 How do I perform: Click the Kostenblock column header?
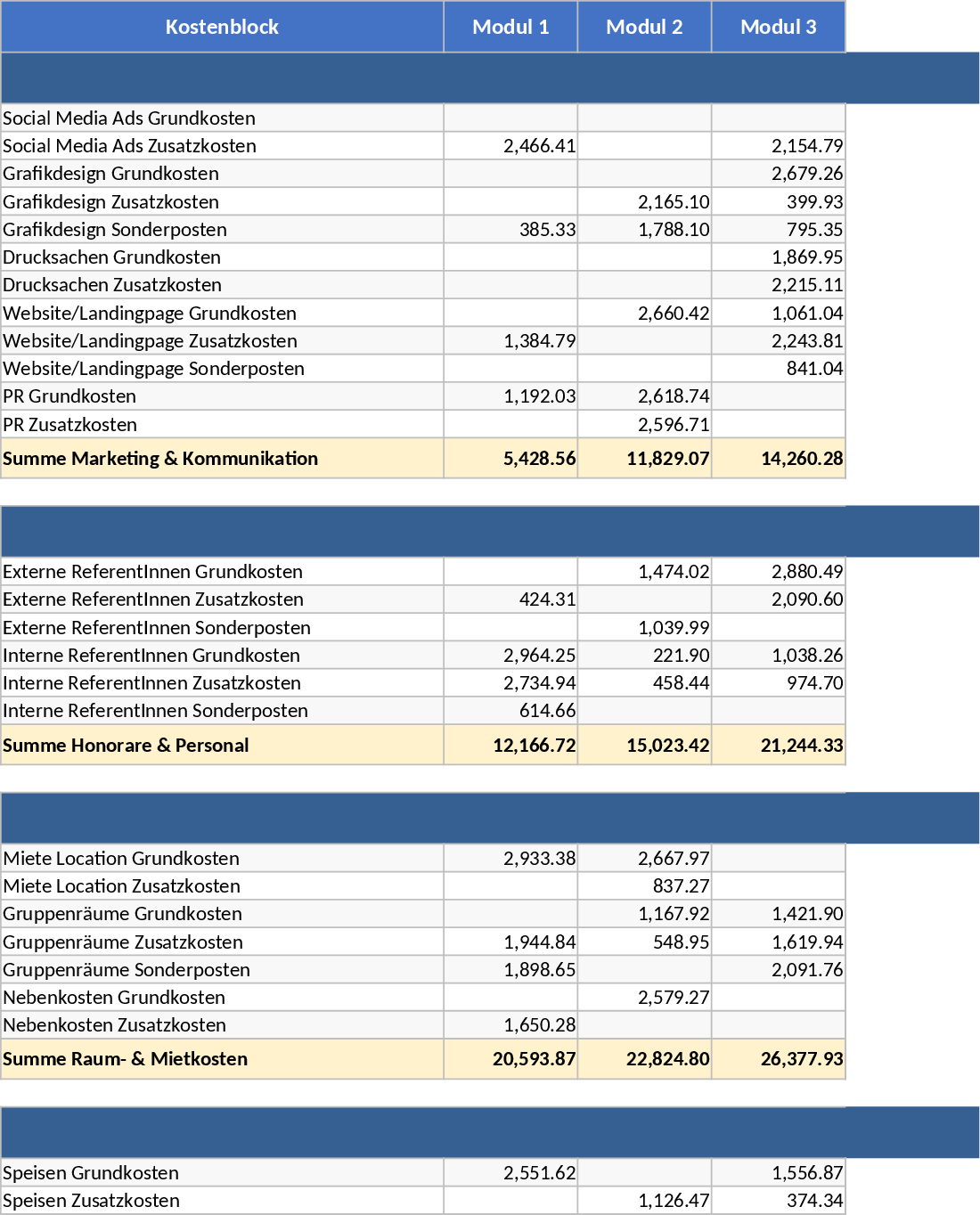tap(222, 27)
